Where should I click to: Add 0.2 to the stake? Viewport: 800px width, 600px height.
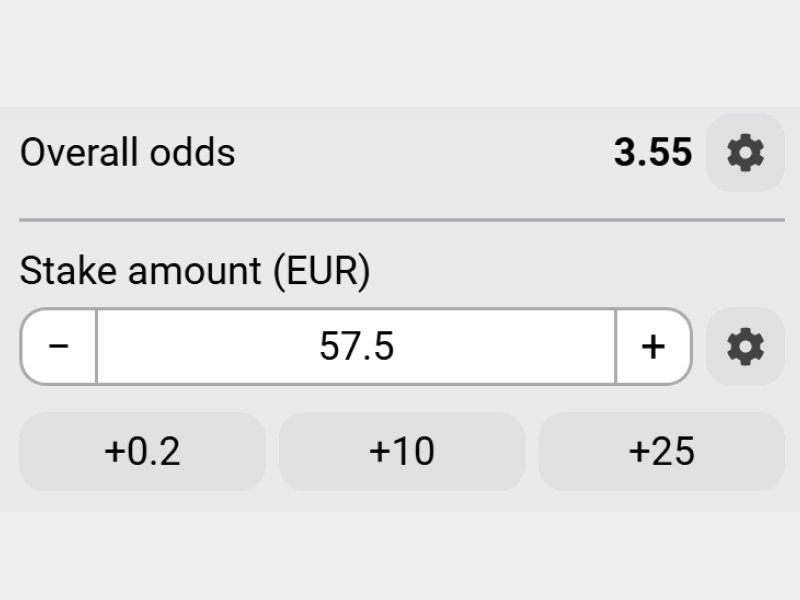tap(142, 452)
